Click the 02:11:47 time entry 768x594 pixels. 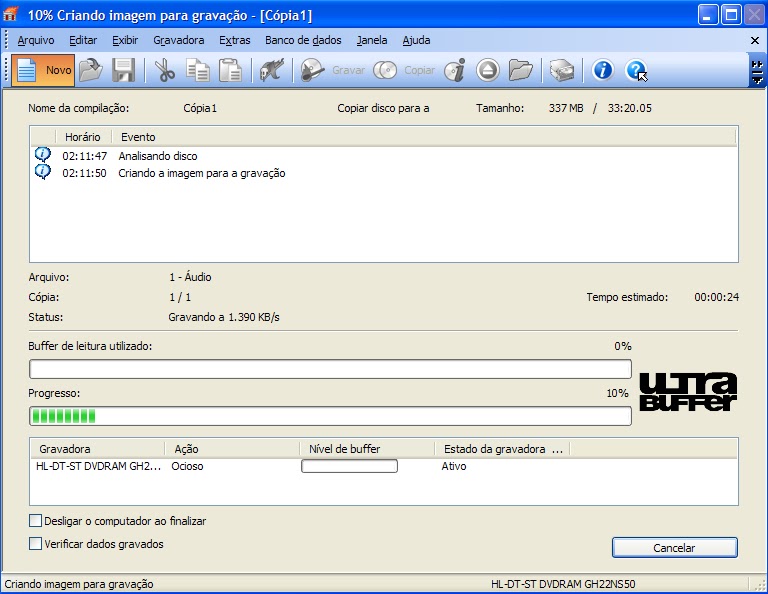[x=84, y=156]
